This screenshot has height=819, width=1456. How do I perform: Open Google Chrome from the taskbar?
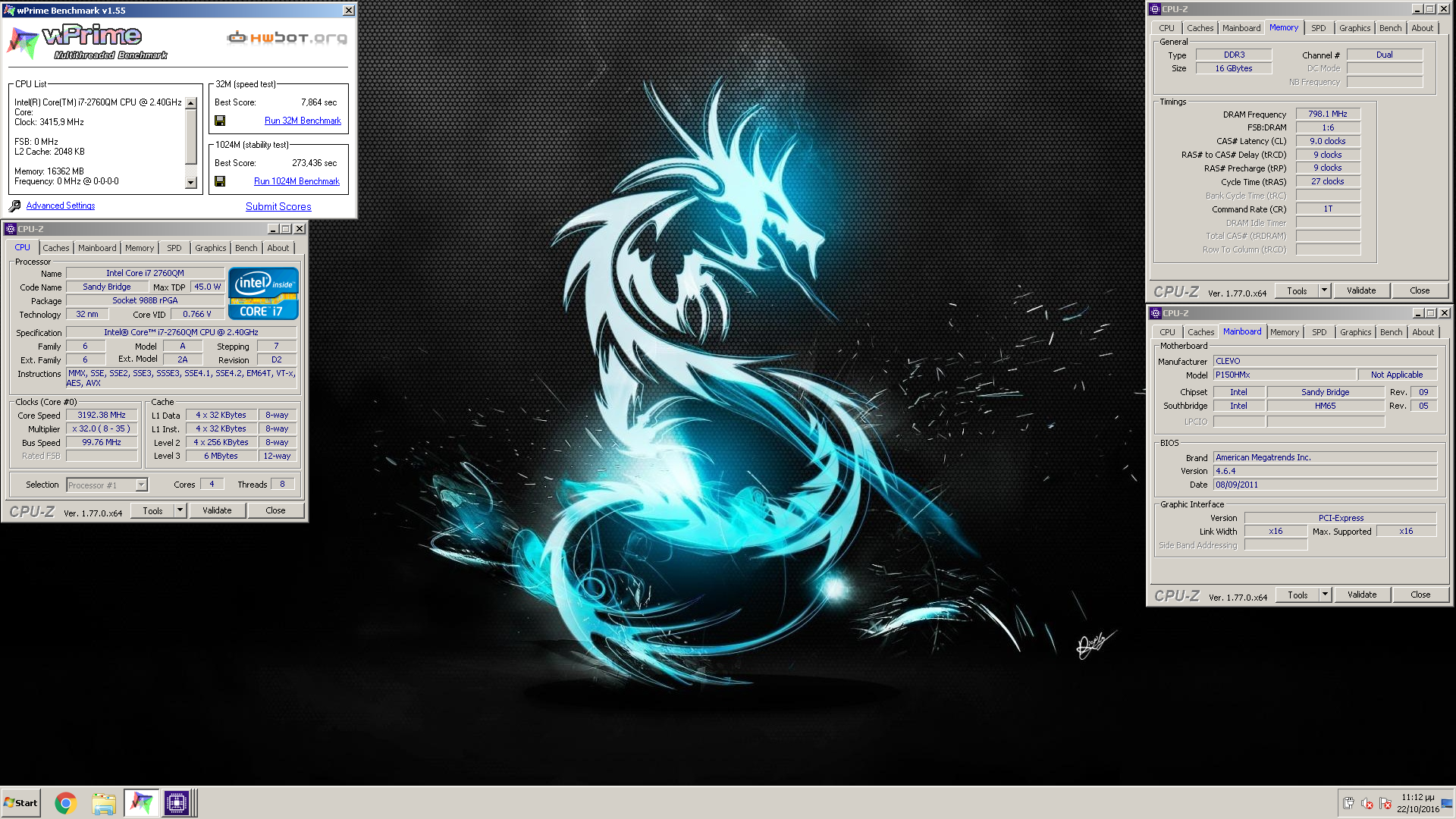coord(66,803)
